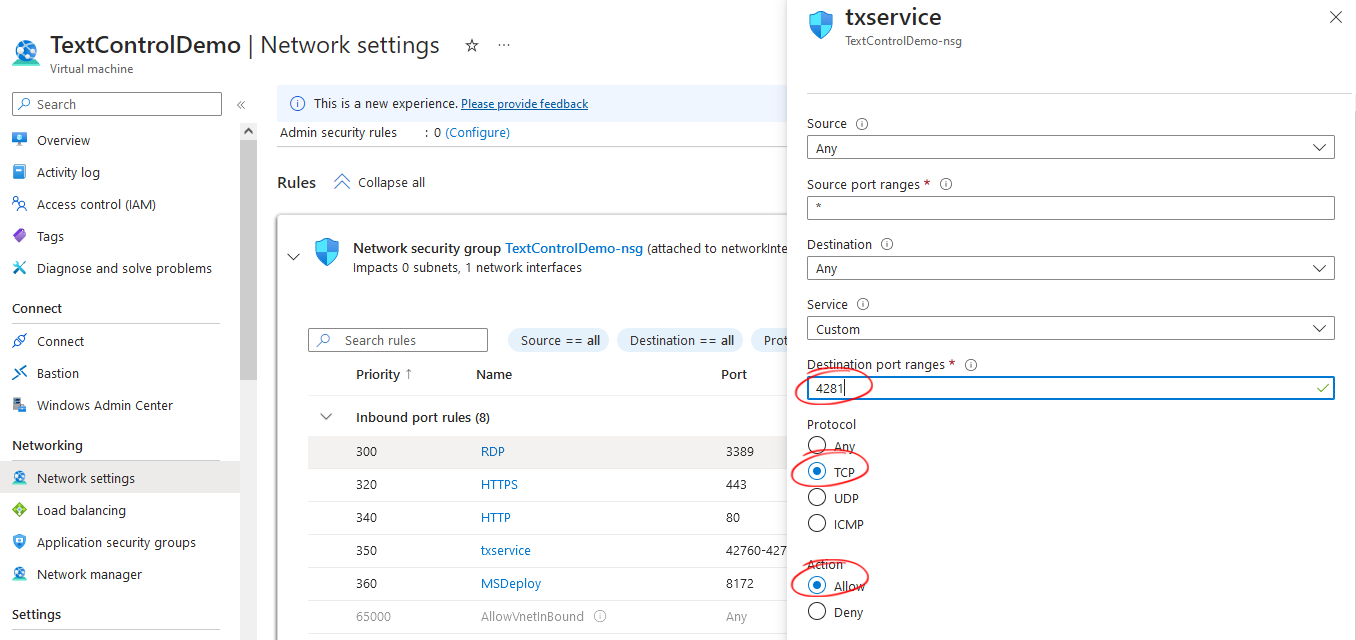Click the Windows Admin Center icon

click(20, 405)
